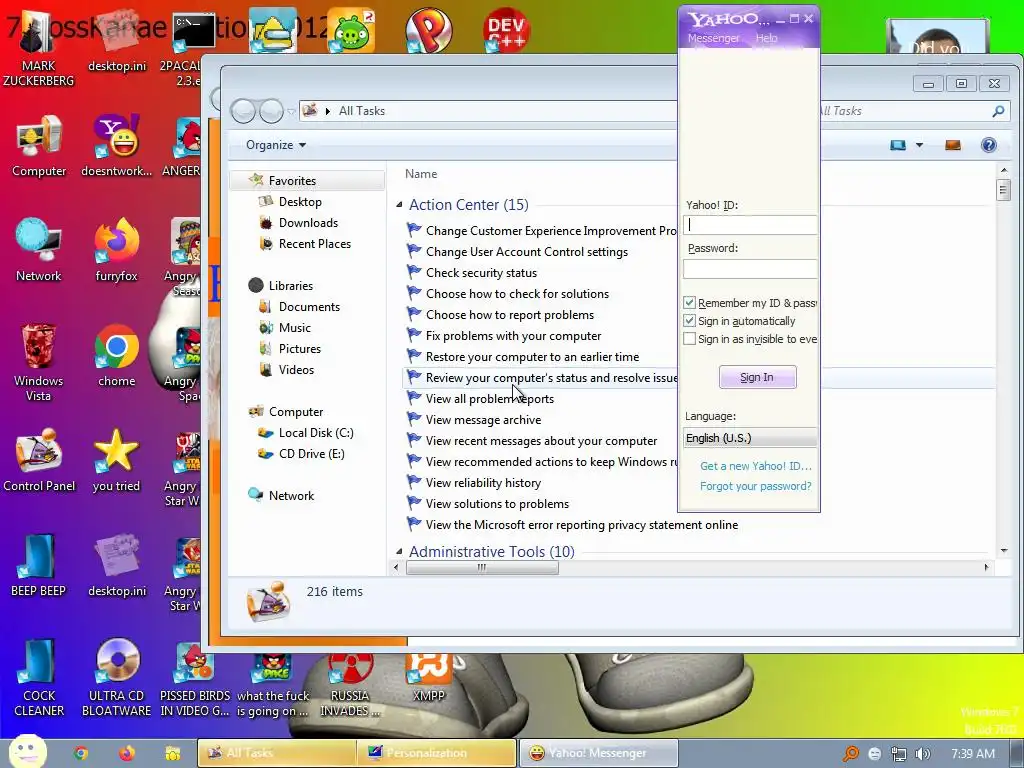The image size is (1024, 768).
Task: Open PISSED BIRDS IN VIDEO G... icon
Action: tap(195, 678)
